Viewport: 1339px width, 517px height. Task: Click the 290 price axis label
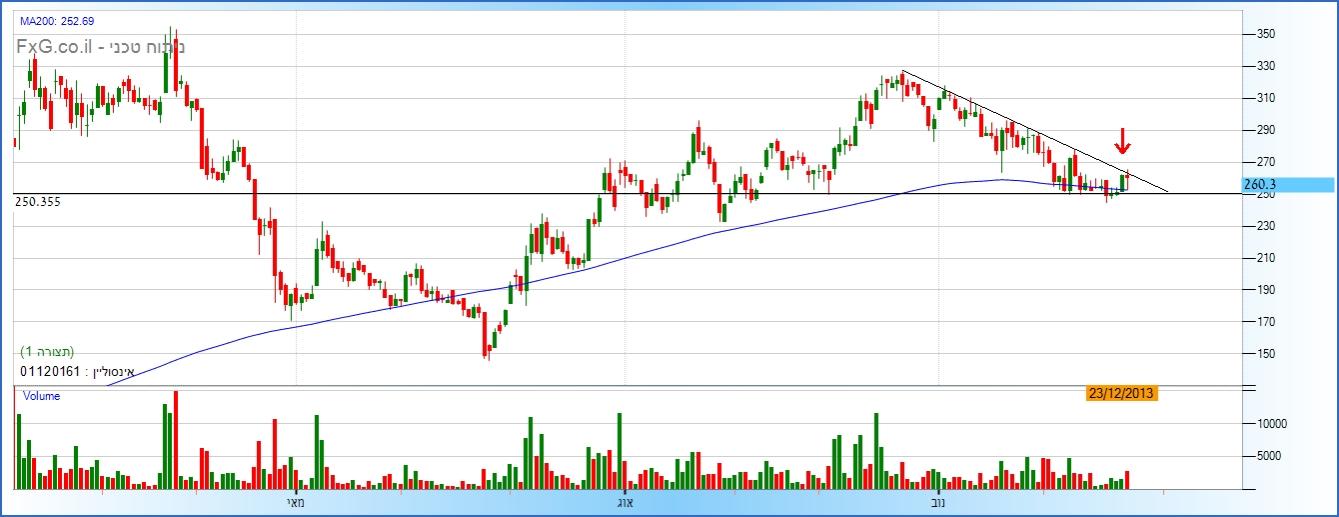pyautogui.click(x=1264, y=130)
